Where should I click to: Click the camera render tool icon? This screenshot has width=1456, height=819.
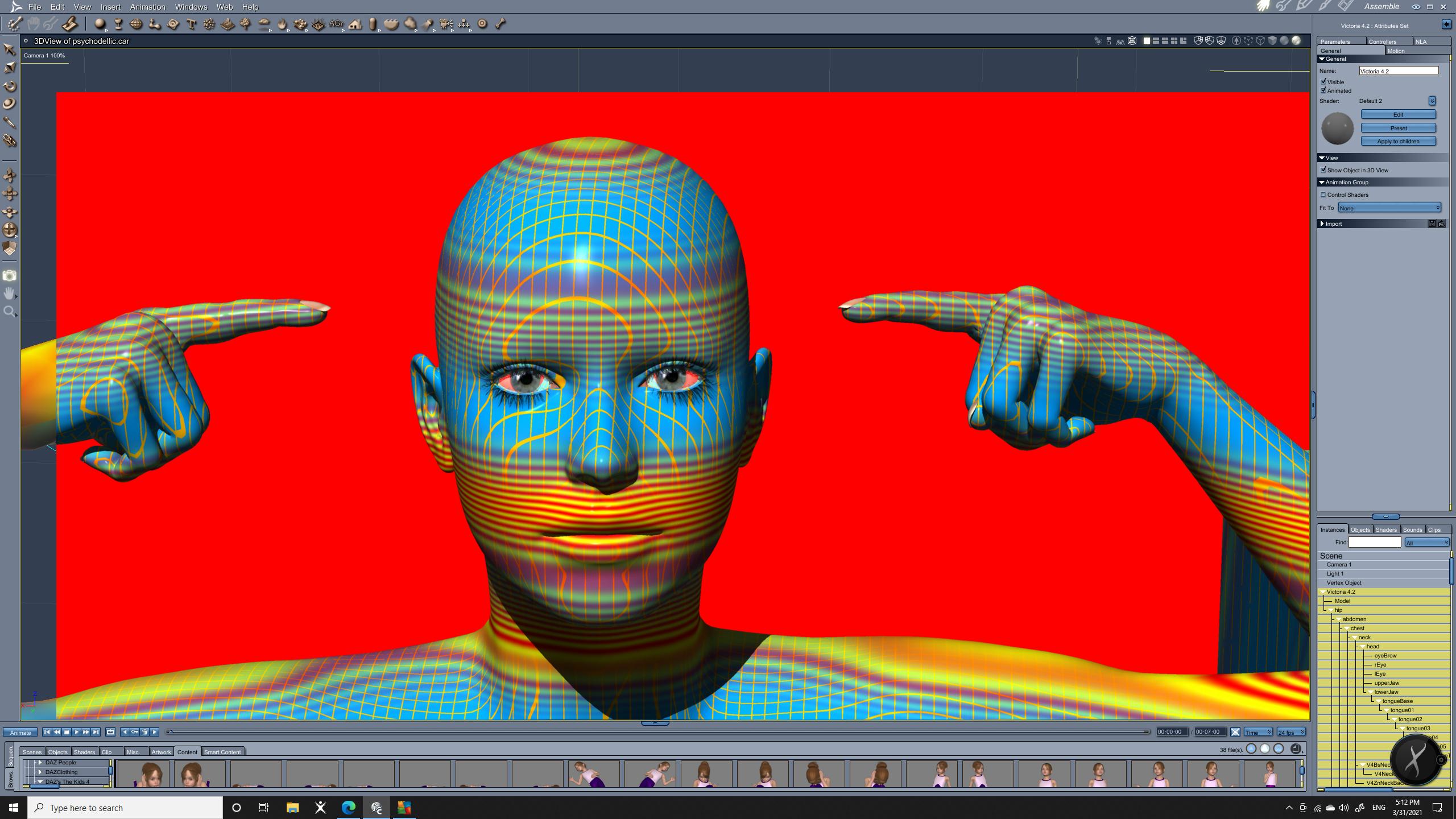pos(9,276)
